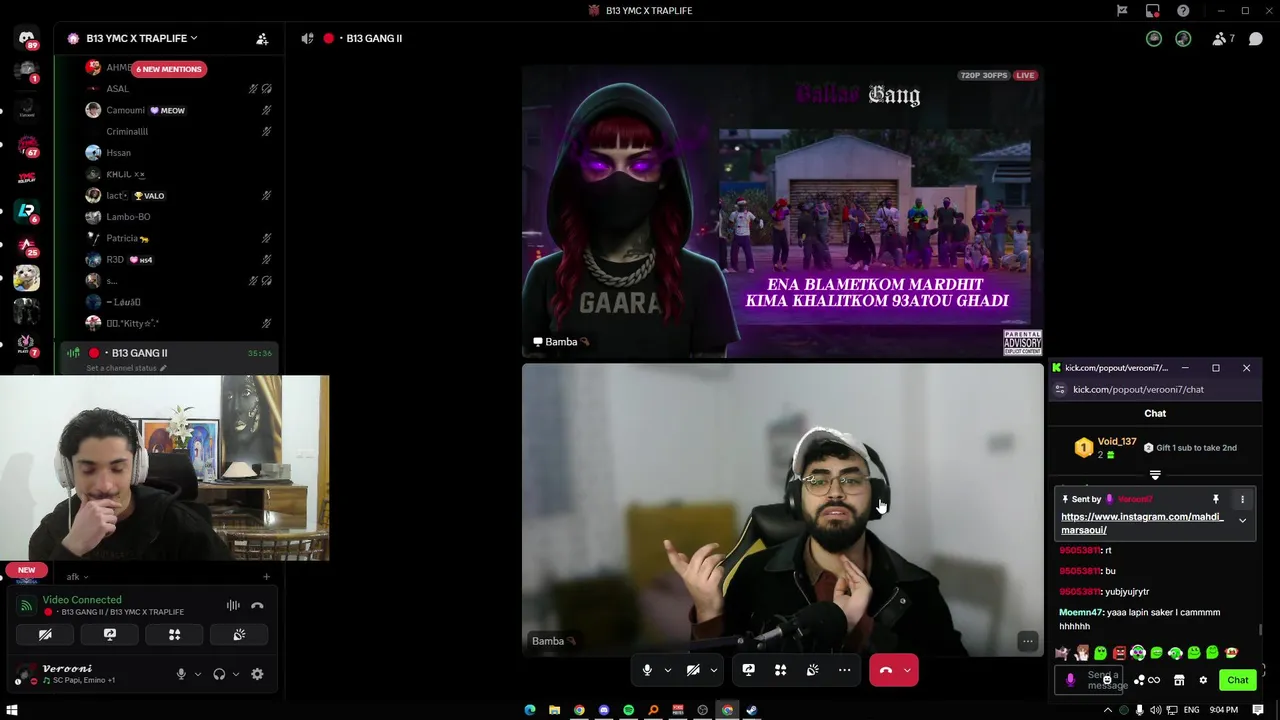
Task: Add channel with plus icon beside afk
Action: coord(266,577)
